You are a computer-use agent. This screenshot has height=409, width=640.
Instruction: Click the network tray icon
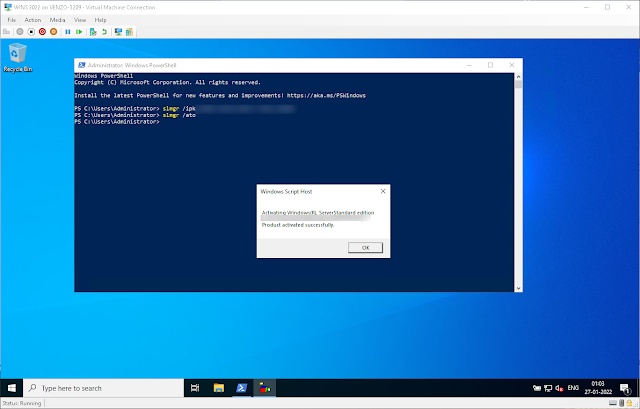(548, 388)
